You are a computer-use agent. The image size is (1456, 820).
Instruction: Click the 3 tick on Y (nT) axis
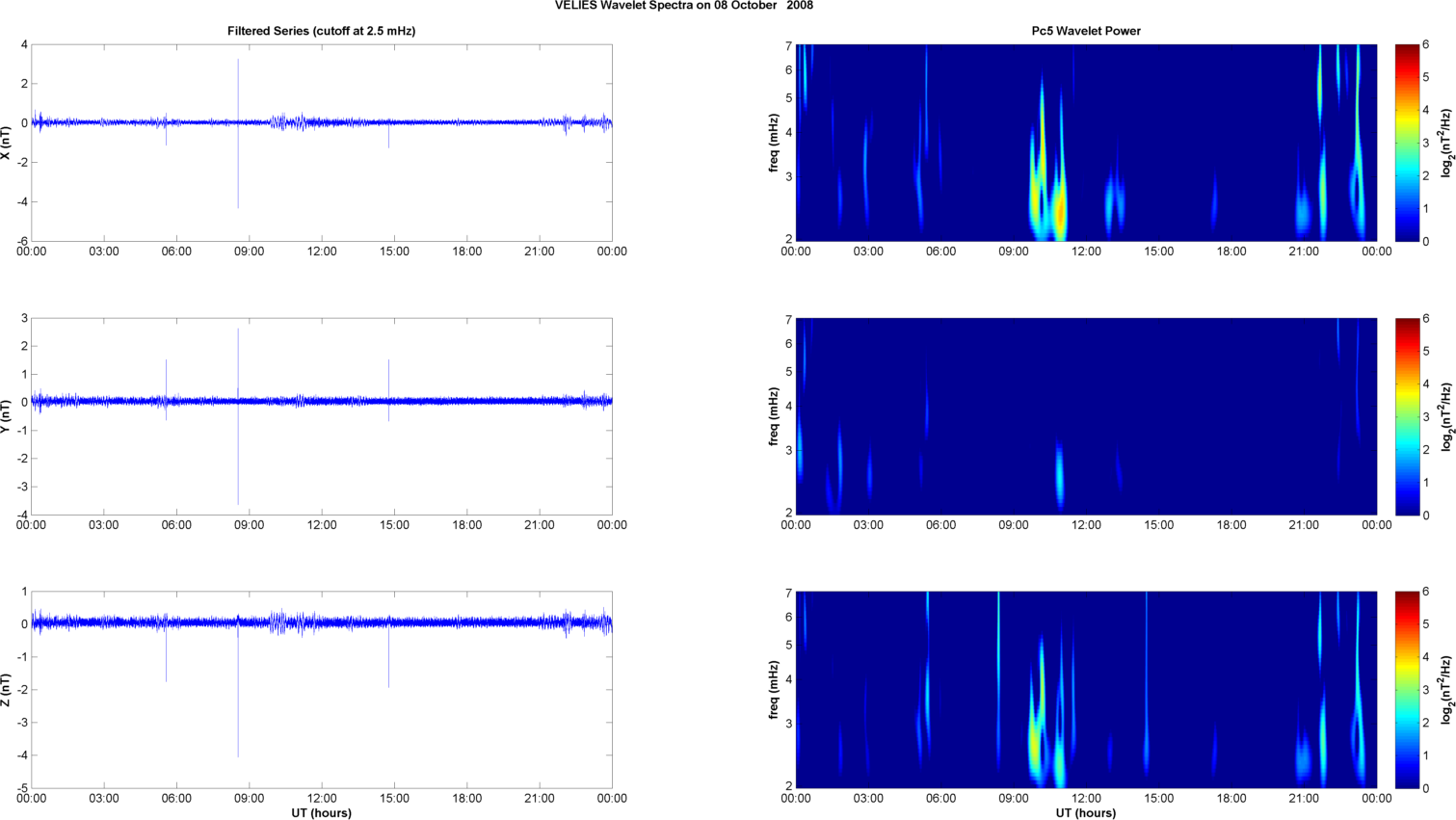click(x=24, y=318)
